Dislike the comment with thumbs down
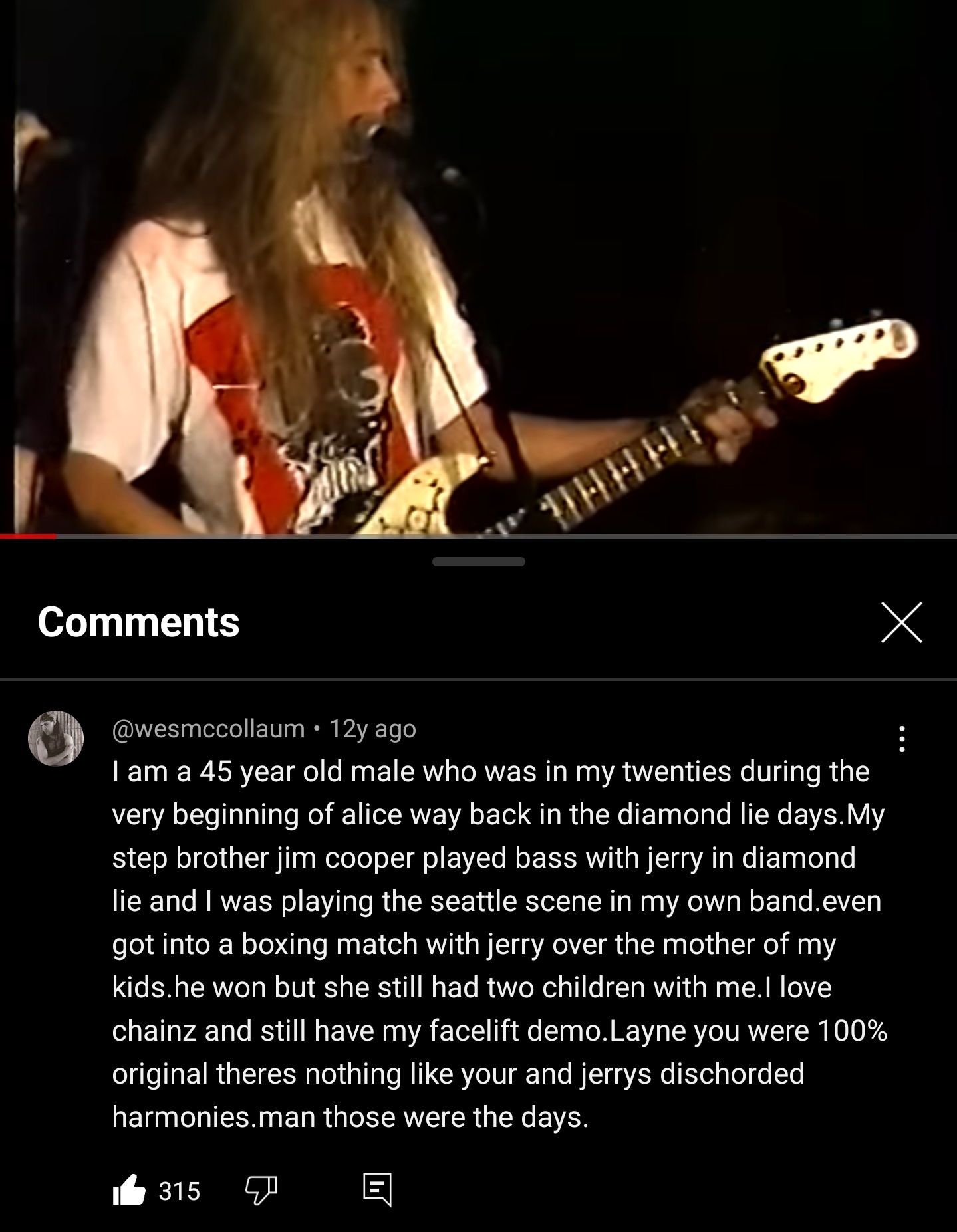The width and height of the screenshot is (957, 1232). (x=261, y=1191)
